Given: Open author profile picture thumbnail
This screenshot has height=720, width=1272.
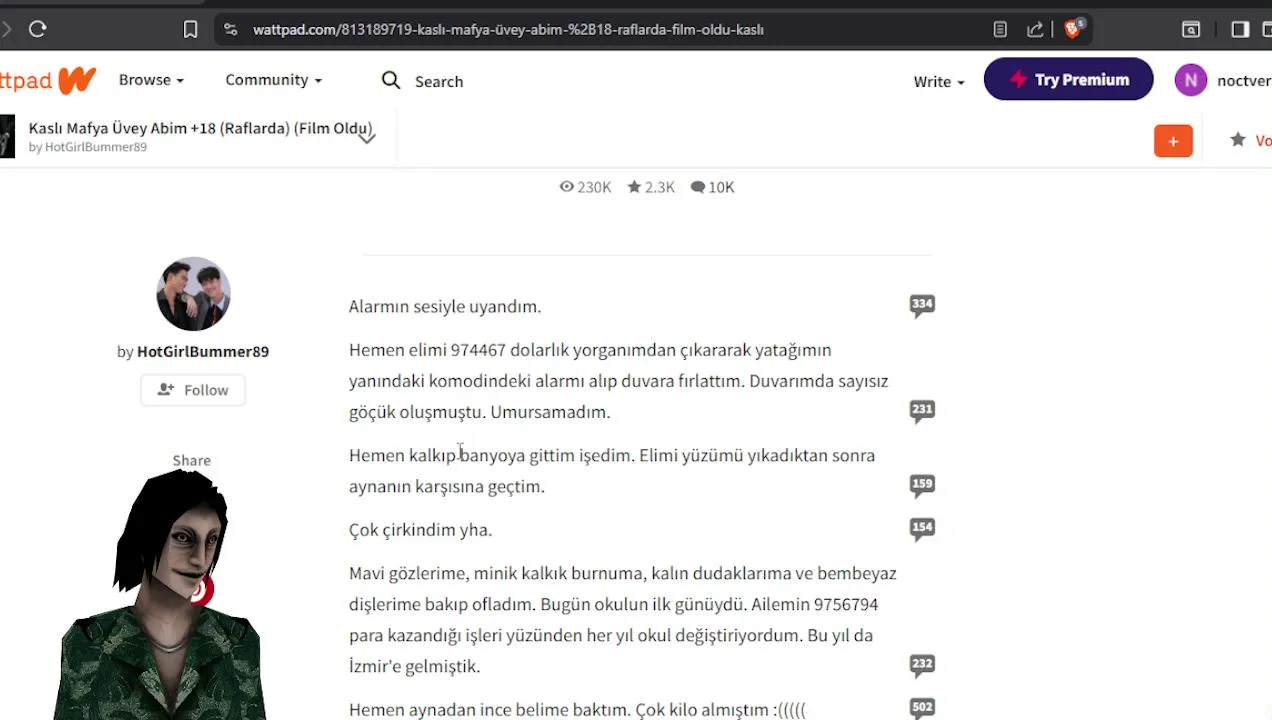Looking at the screenshot, I should pos(193,294).
